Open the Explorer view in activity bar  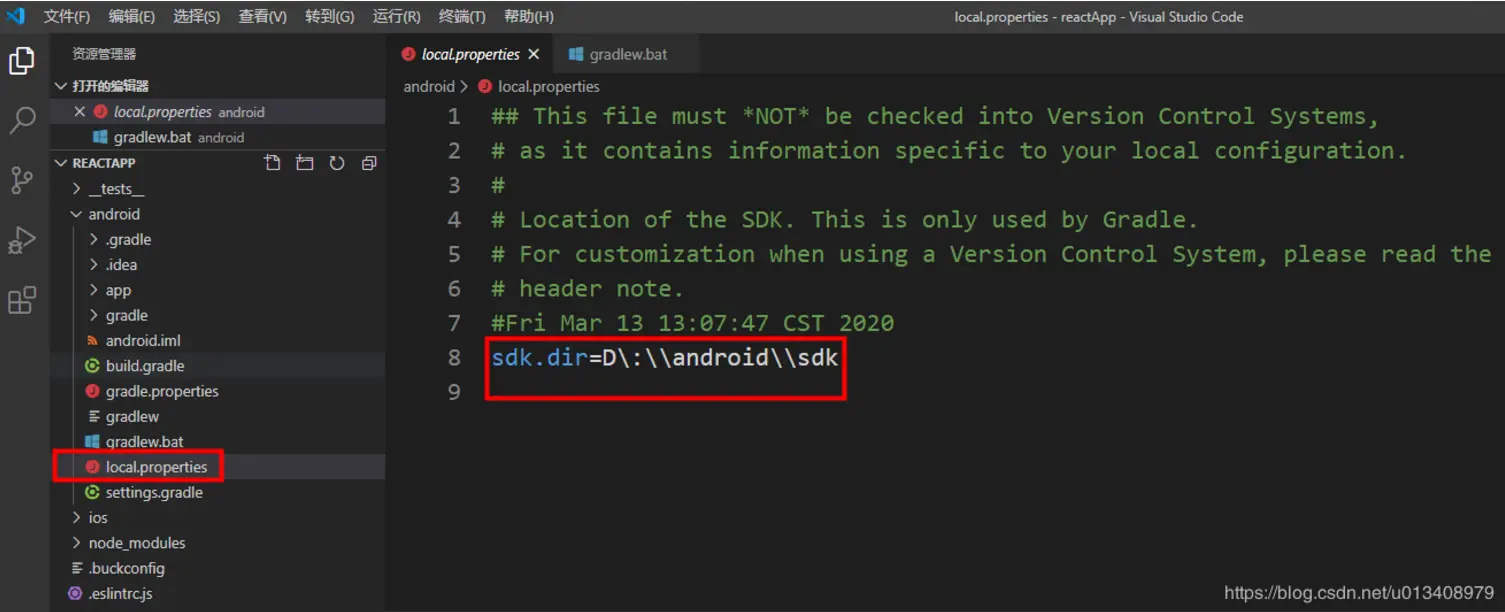[22, 60]
